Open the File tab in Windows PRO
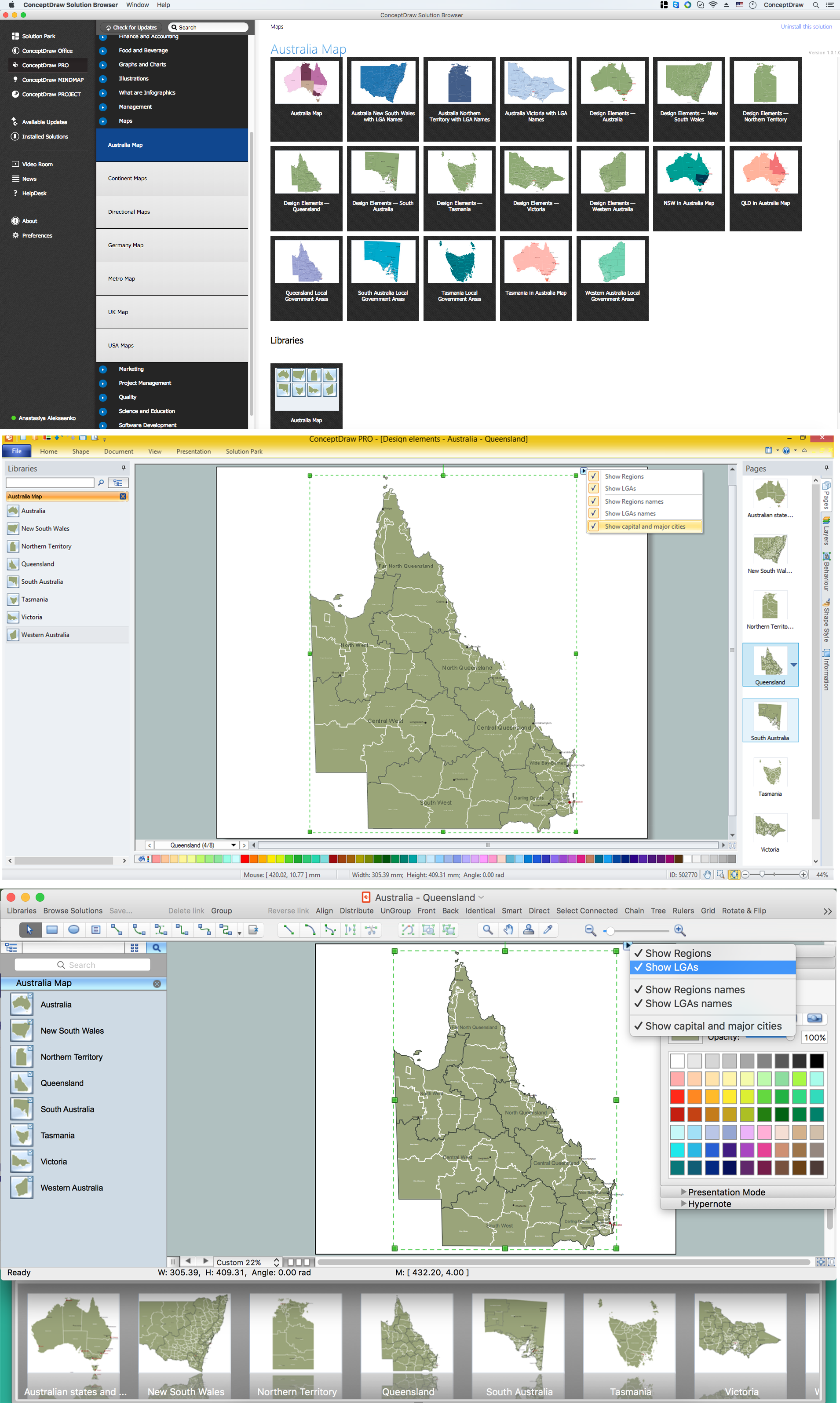This screenshot has width=840, height=1412. point(16,451)
